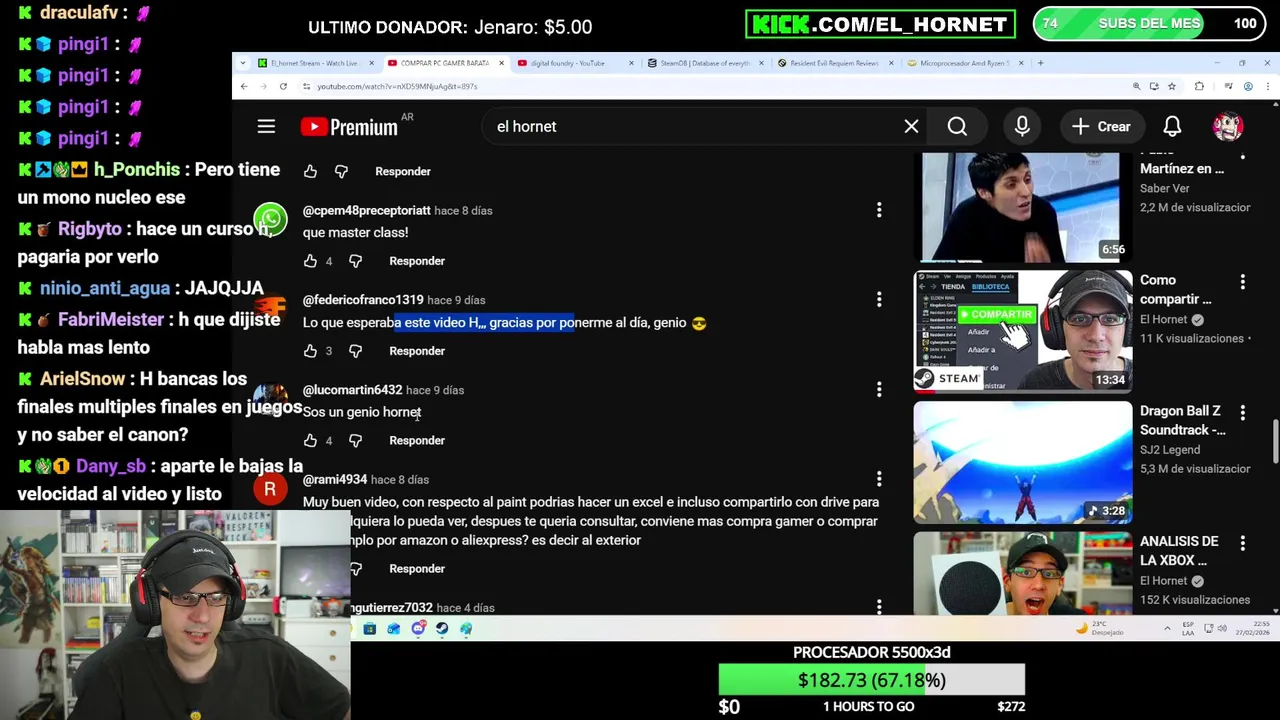Like the "Sos un genio hornet" comment
Image resolution: width=1280 pixels, height=720 pixels.
pos(311,440)
